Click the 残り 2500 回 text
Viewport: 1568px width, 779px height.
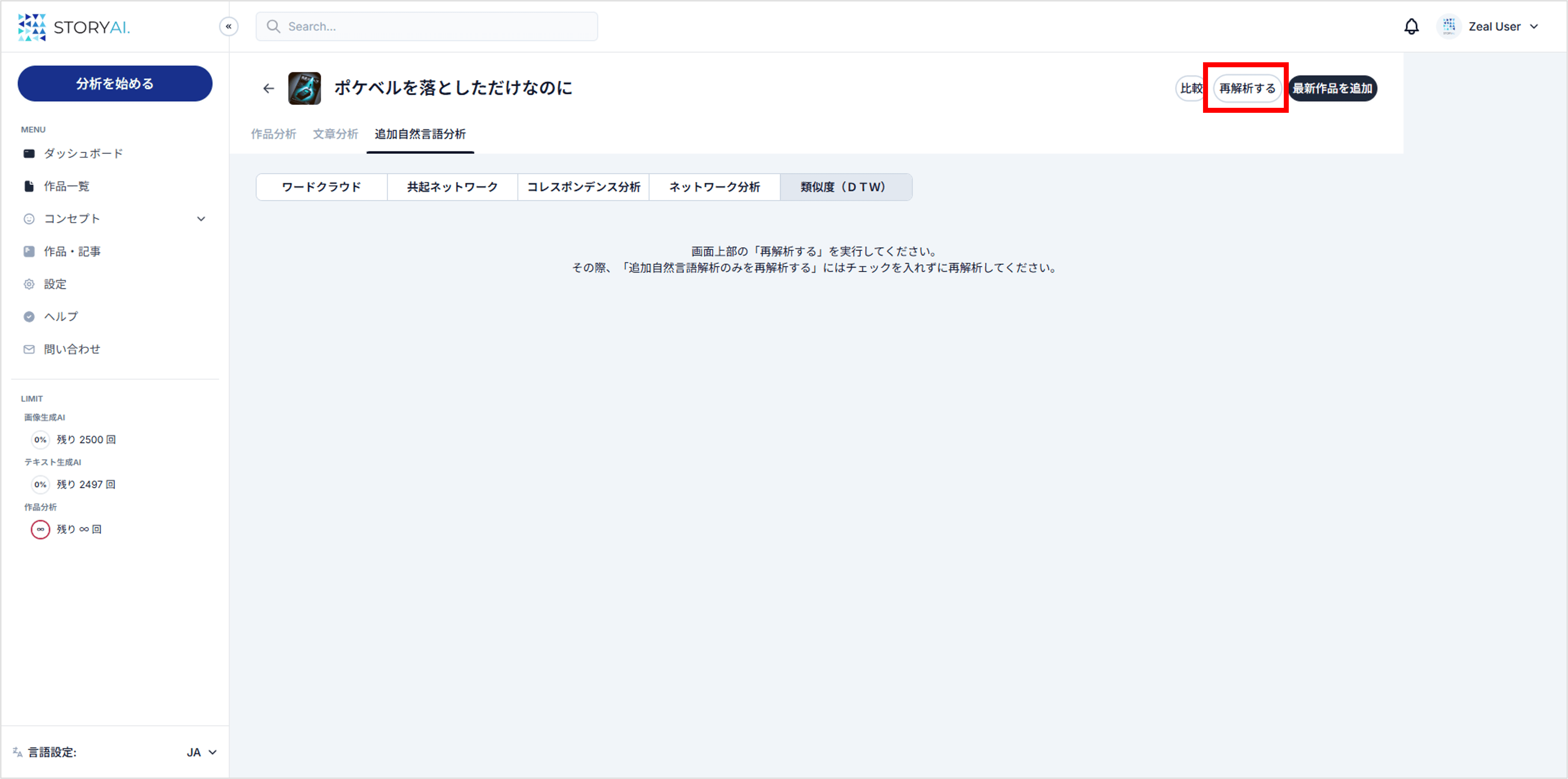tap(86, 440)
